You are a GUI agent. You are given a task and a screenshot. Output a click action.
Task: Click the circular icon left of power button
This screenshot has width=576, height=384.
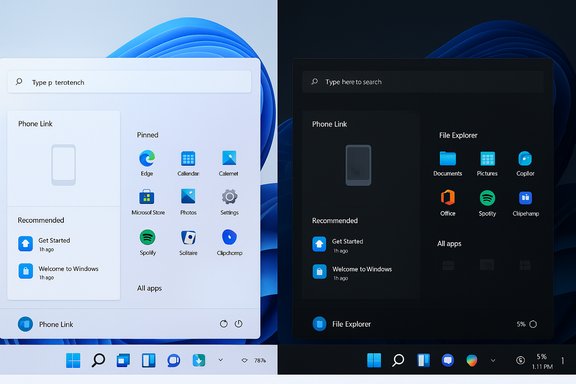click(x=223, y=324)
